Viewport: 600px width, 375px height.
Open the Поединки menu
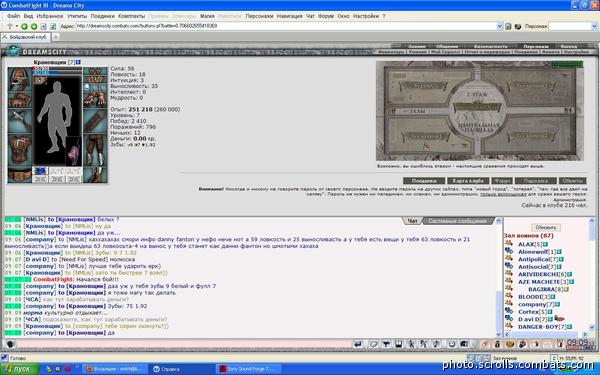[x=102, y=16]
